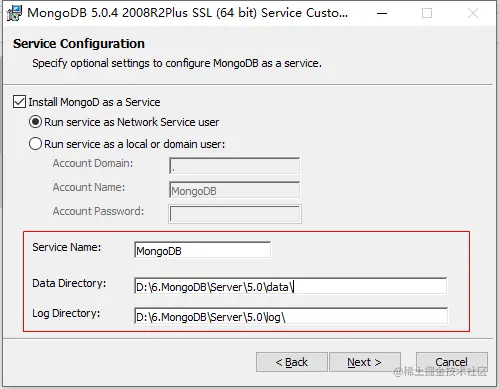
Task: Click the 'Account Password:' label
Action: pos(98,211)
